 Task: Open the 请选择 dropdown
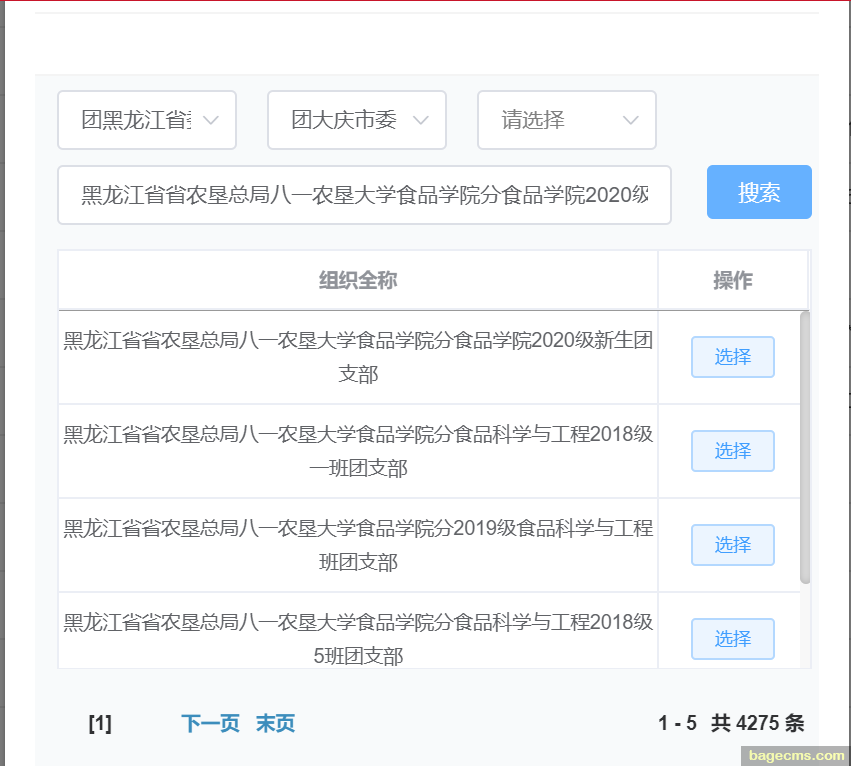point(567,120)
